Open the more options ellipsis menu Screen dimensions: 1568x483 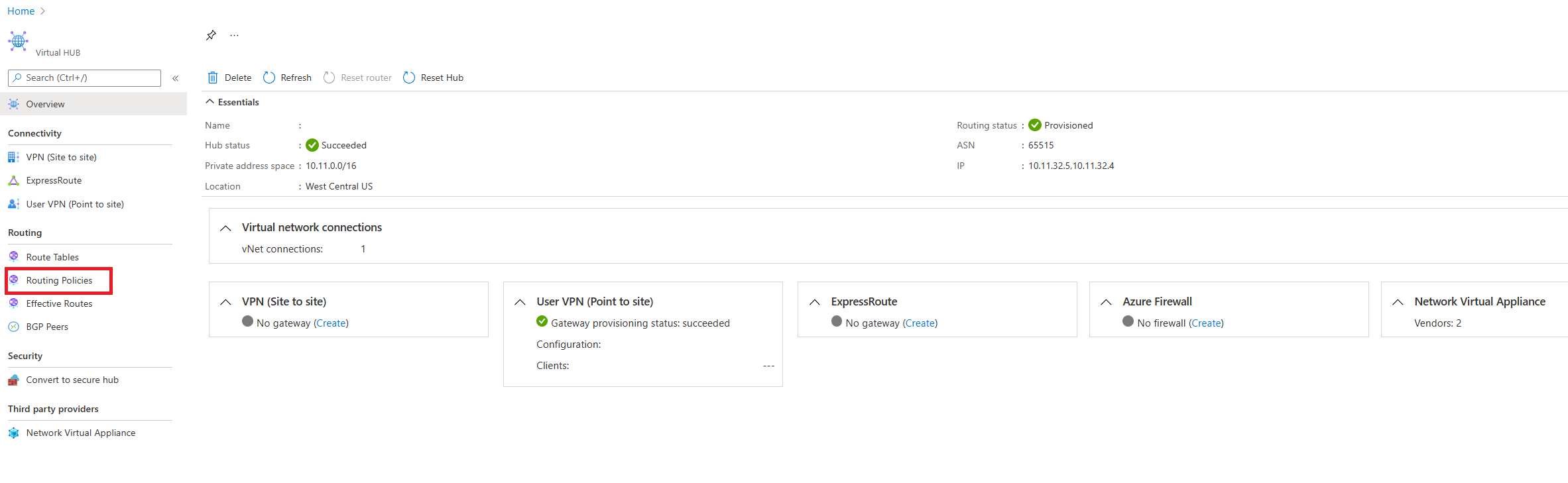(x=234, y=35)
